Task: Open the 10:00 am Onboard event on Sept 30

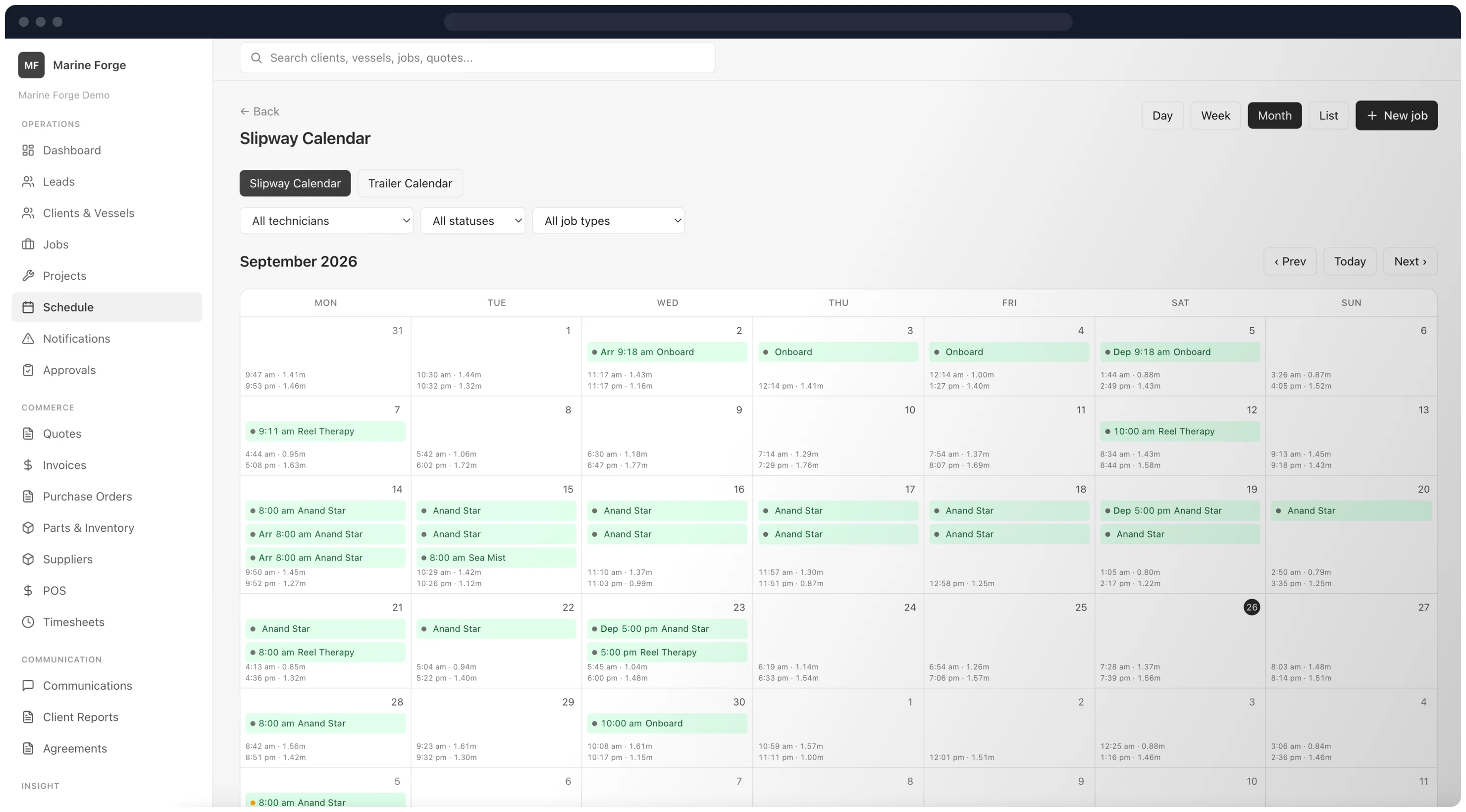Action: tap(667, 724)
